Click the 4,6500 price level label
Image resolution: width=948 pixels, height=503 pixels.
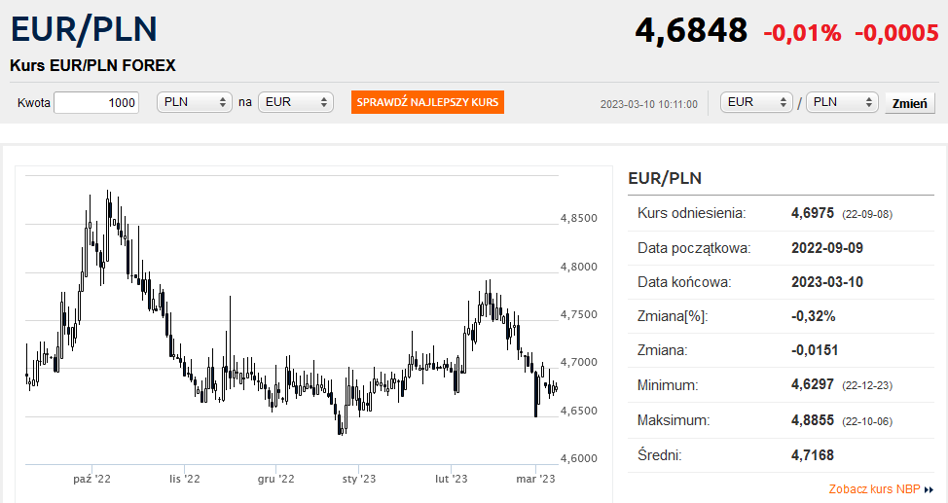tap(579, 411)
